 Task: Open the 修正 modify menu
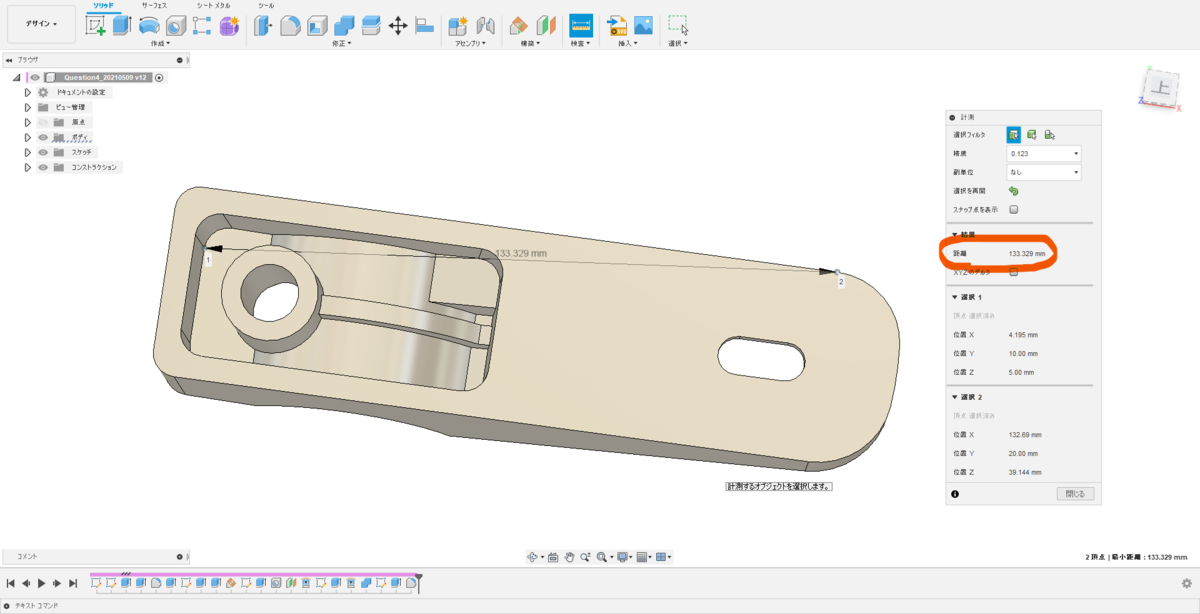coord(343,43)
